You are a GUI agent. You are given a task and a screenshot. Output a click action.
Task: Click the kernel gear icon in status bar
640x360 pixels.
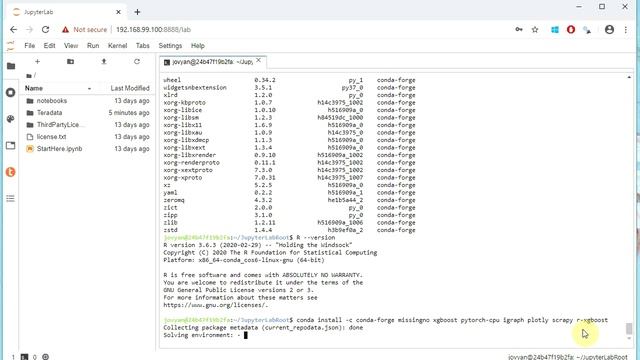[x=45, y=357]
